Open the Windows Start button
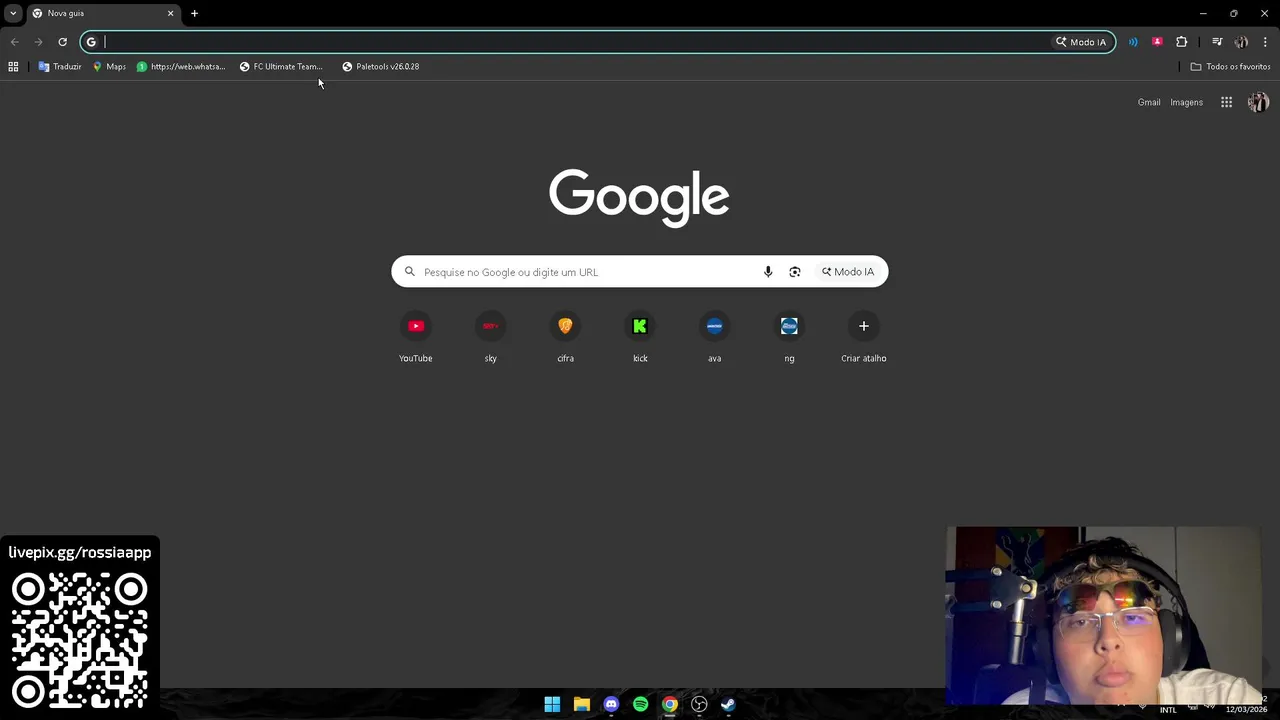The image size is (1280, 720). [x=552, y=704]
